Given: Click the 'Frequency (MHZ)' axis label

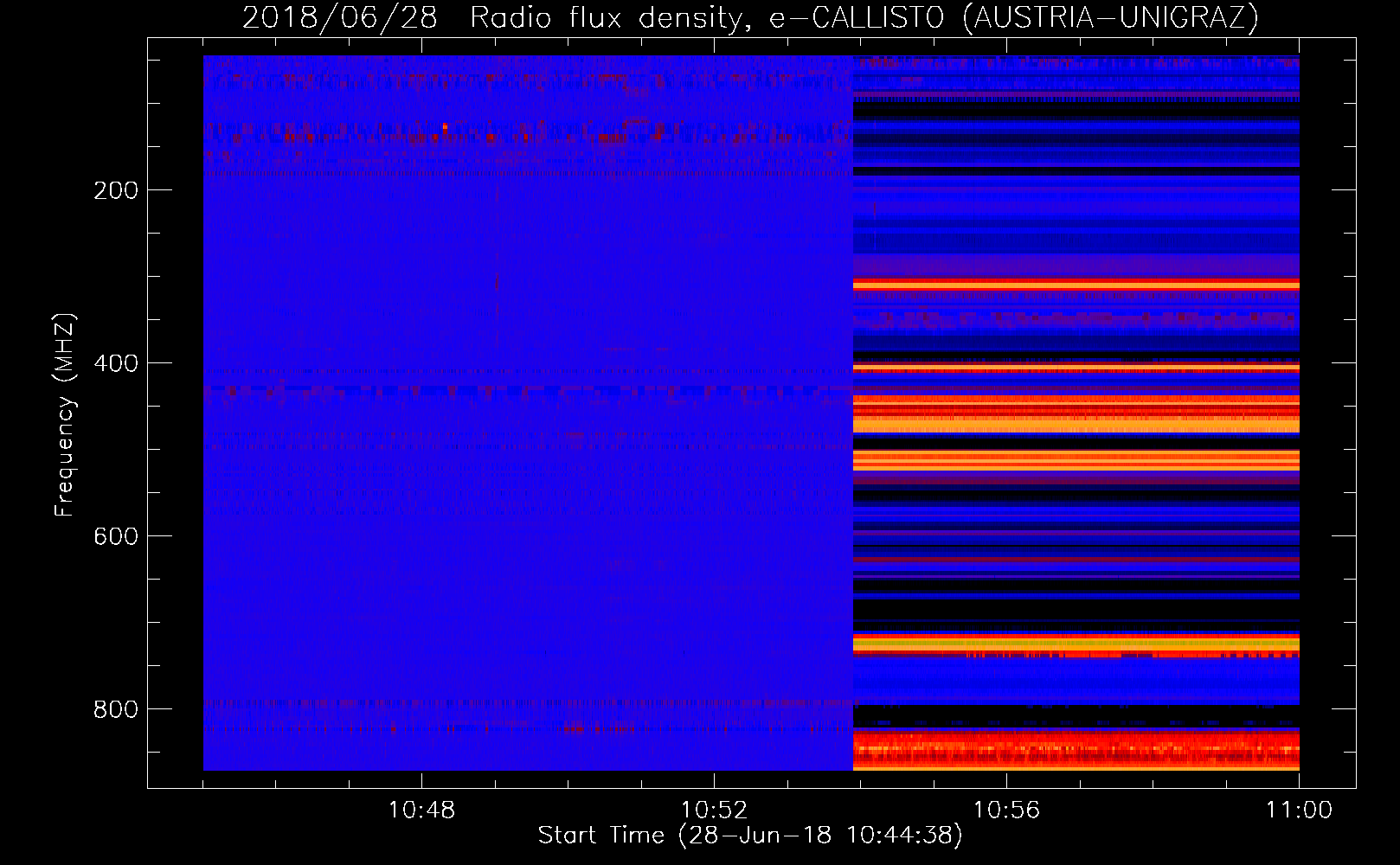Looking at the screenshot, I should (65, 414).
